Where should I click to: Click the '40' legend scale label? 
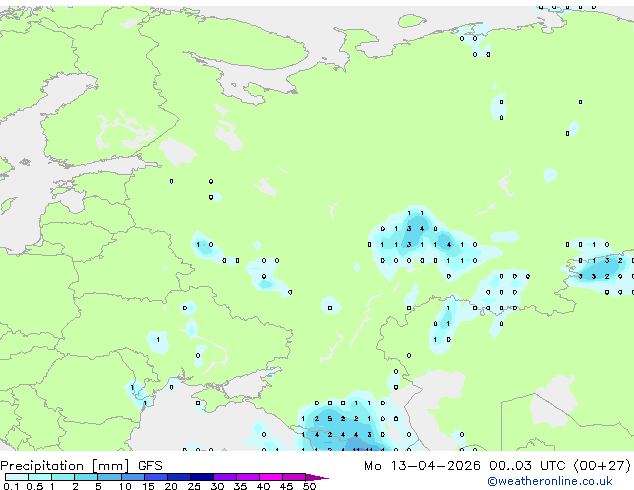263,486
